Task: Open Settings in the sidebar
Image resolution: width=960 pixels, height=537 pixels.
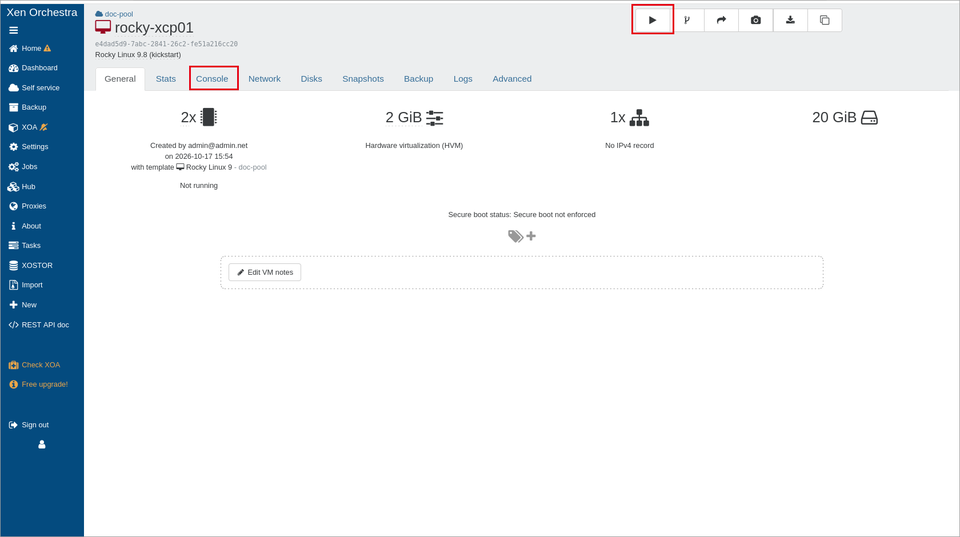Action: pos(28,147)
